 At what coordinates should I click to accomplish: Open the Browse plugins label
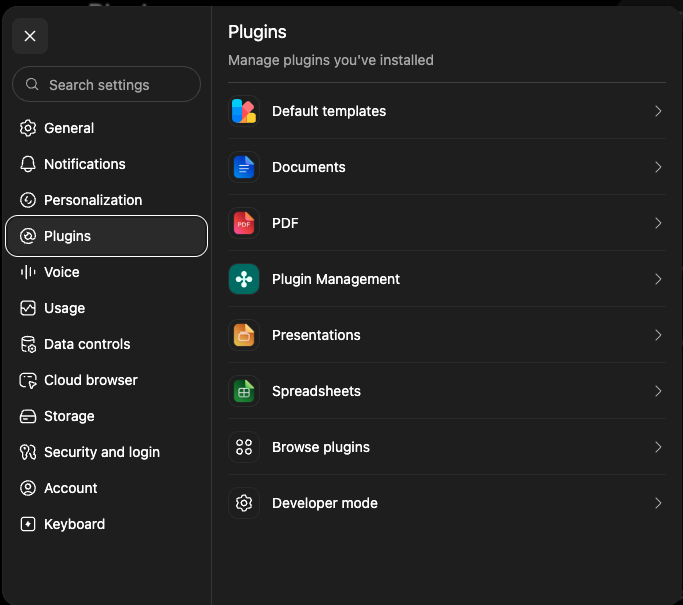[x=321, y=447]
